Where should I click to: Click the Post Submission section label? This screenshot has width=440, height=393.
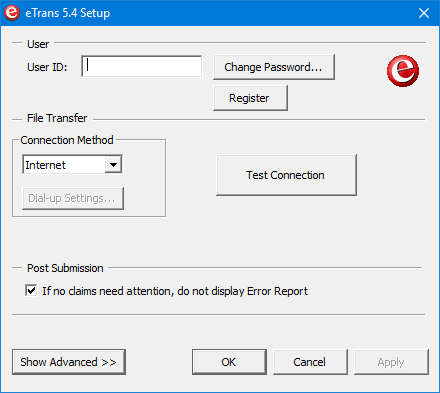coord(65,268)
